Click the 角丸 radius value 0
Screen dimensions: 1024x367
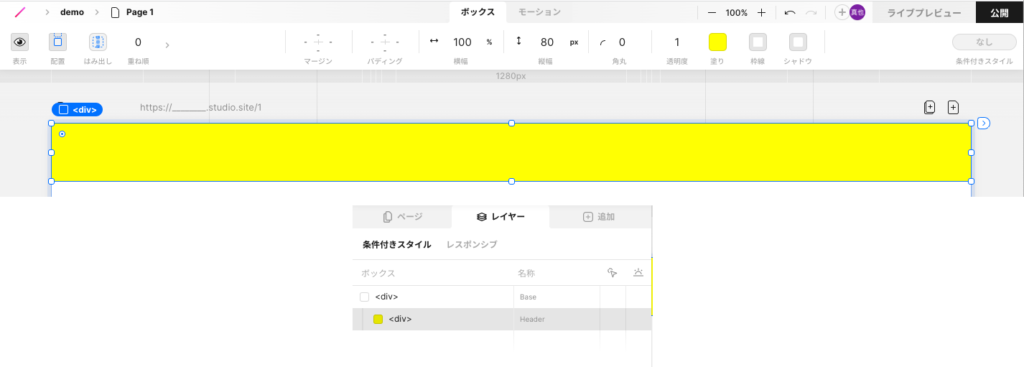[622, 42]
